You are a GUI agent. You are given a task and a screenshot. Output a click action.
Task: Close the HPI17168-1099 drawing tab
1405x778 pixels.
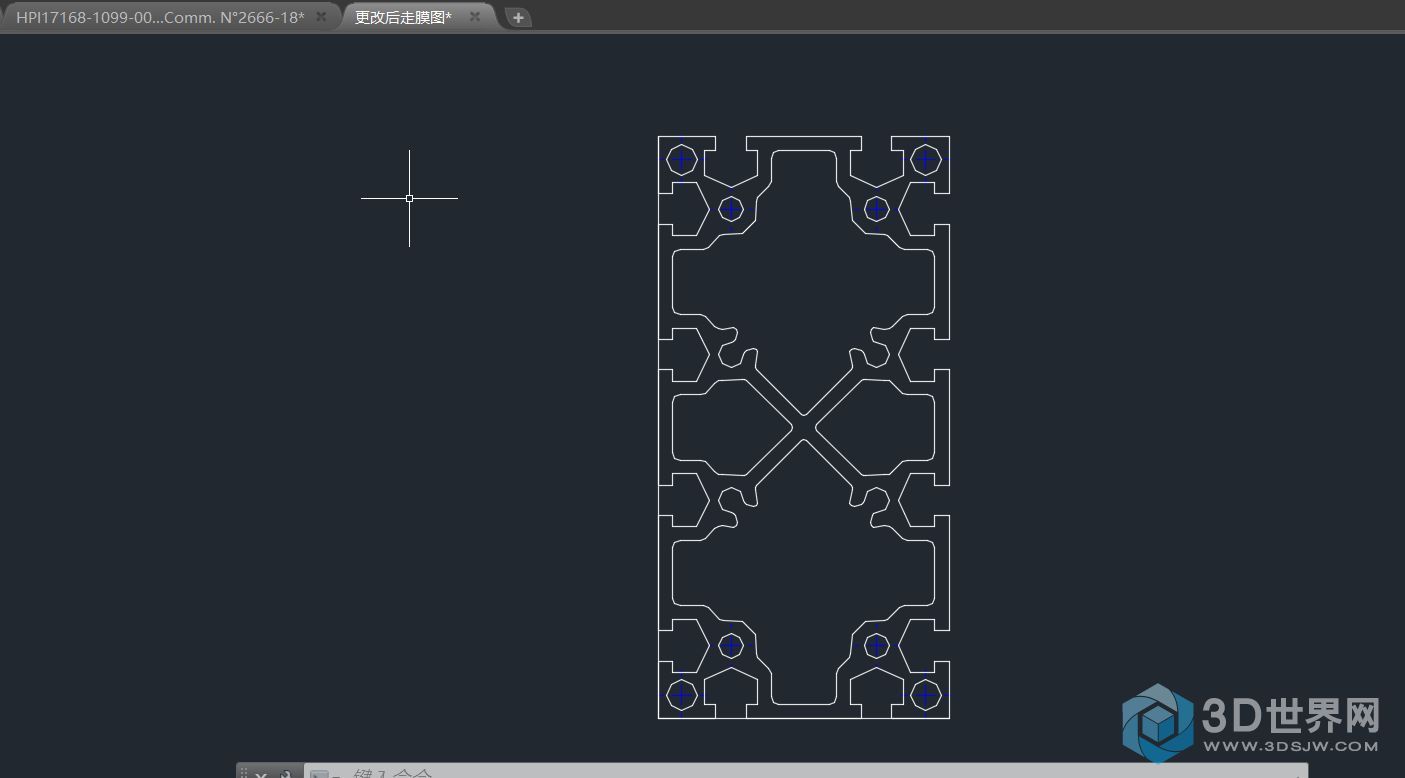click(321, 17)
